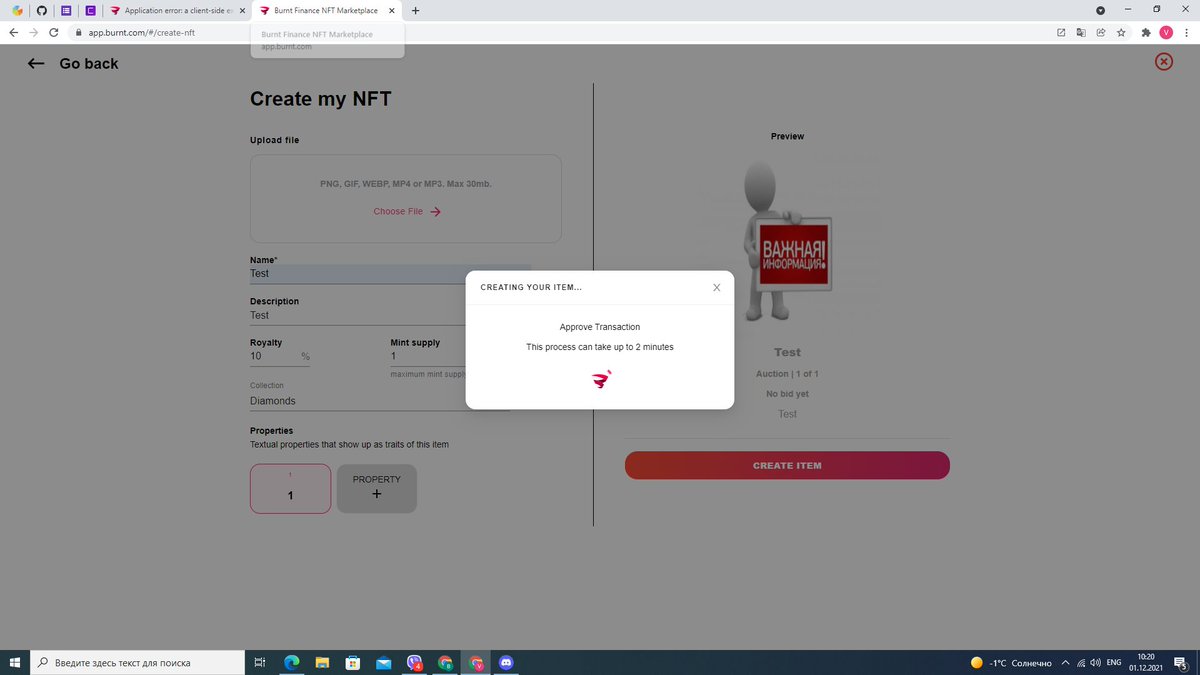
Task: Open a new browser tab
Action: point(415,10)
